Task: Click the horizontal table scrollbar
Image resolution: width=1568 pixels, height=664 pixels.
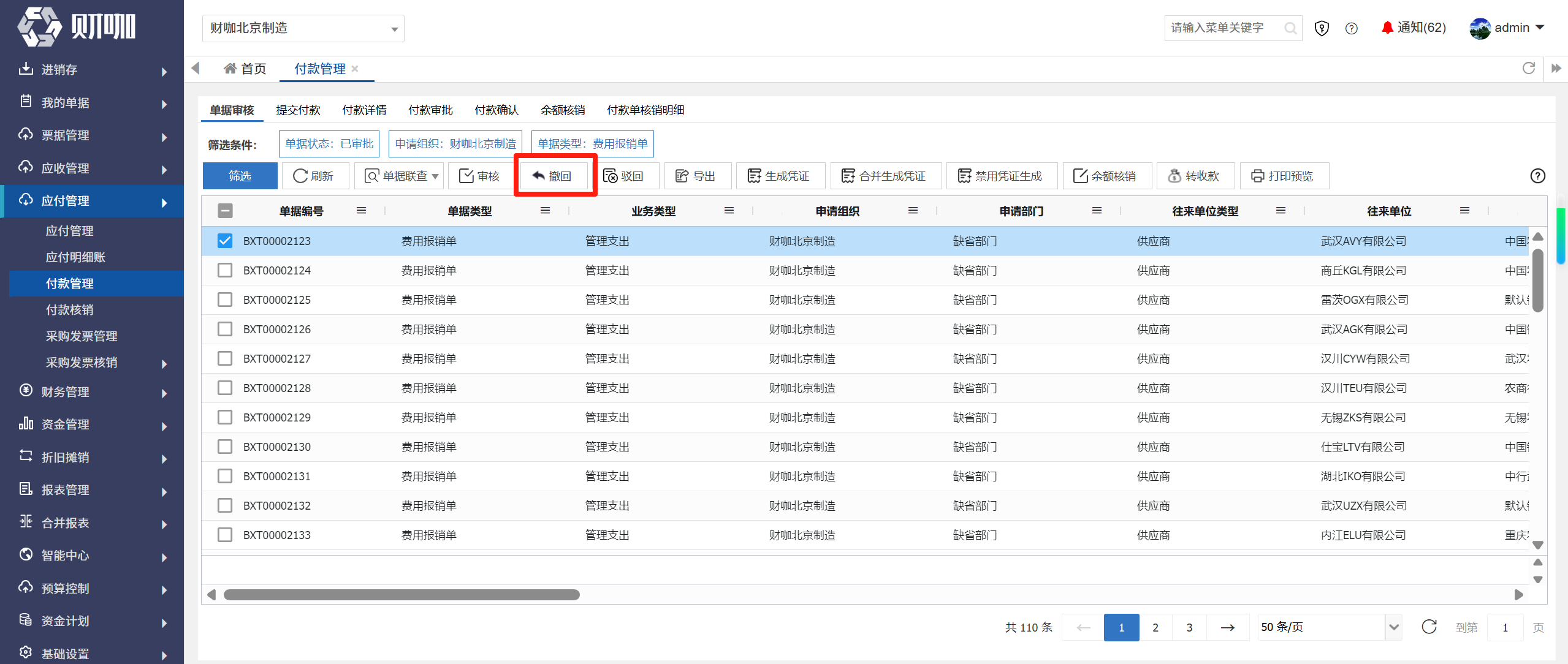Action: (x=402, y=595)
